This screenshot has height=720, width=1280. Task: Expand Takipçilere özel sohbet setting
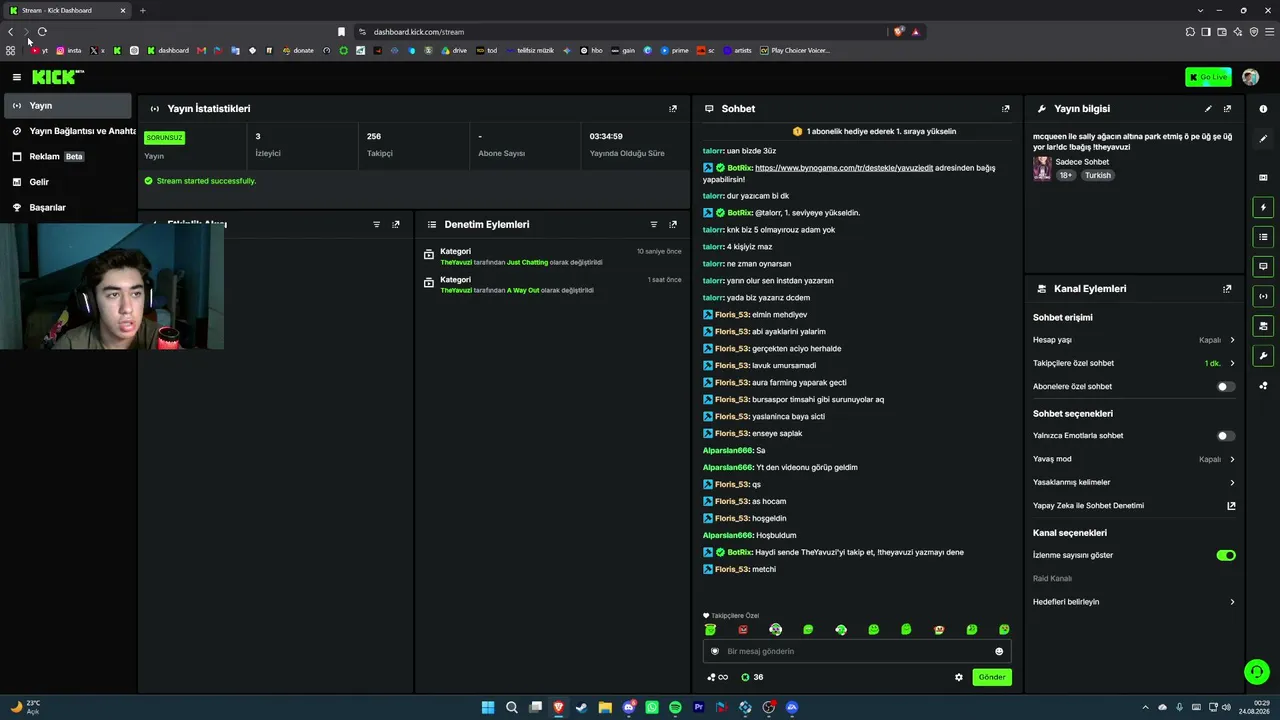click(x=1134, y=363)
